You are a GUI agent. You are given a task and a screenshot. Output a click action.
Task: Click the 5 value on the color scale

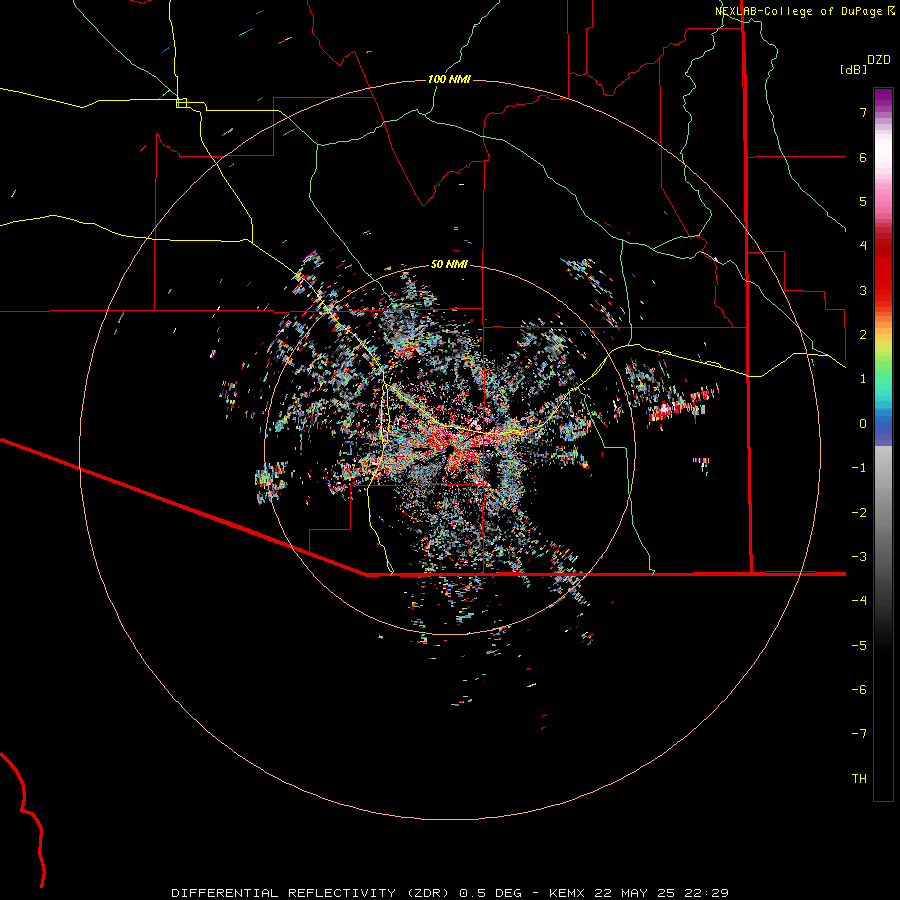pos(863,201)
